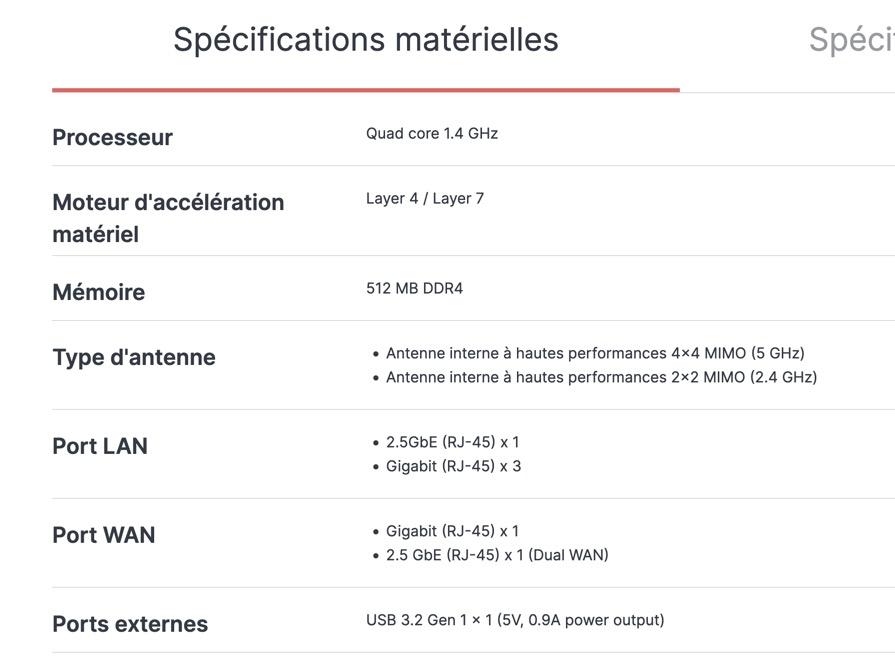Click the 512 MB DDR4 value
This screenshot has width=895, height=662.
(x=414, y=289)
